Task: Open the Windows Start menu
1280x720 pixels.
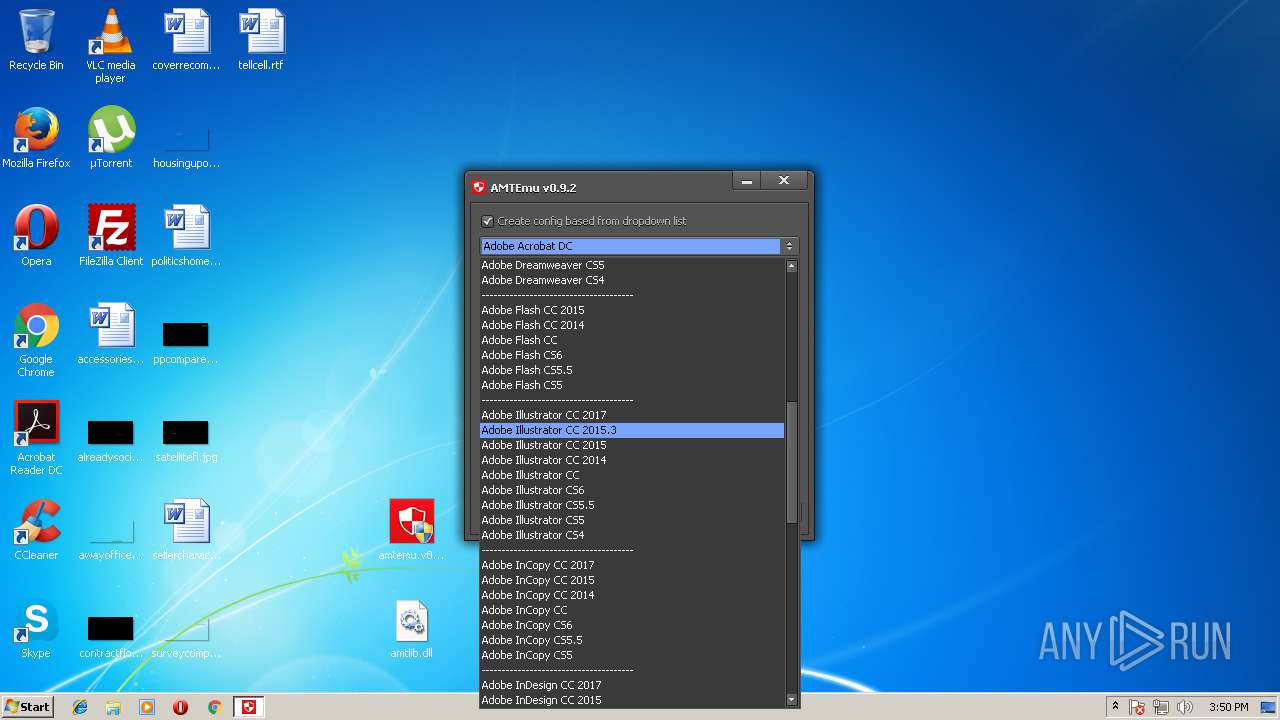Action: click(x=27, y=707)
